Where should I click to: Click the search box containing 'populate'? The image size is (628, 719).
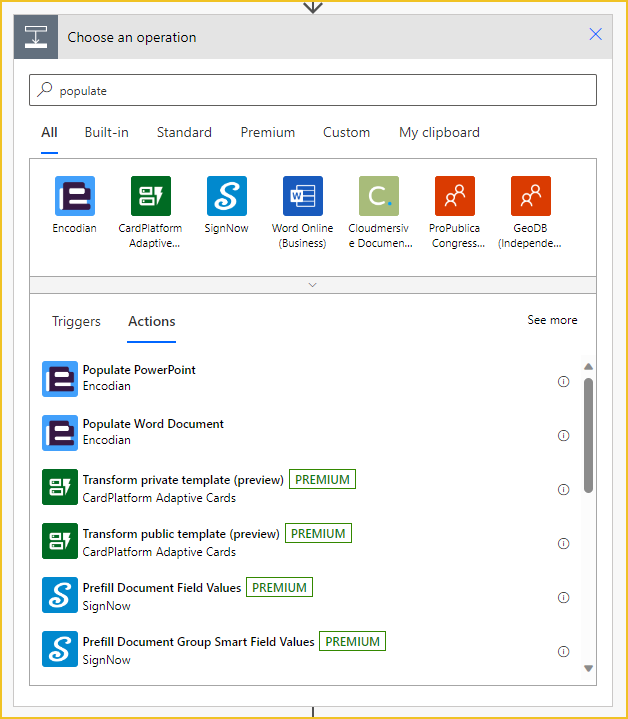pyautogui.click(x=313, y=90)
